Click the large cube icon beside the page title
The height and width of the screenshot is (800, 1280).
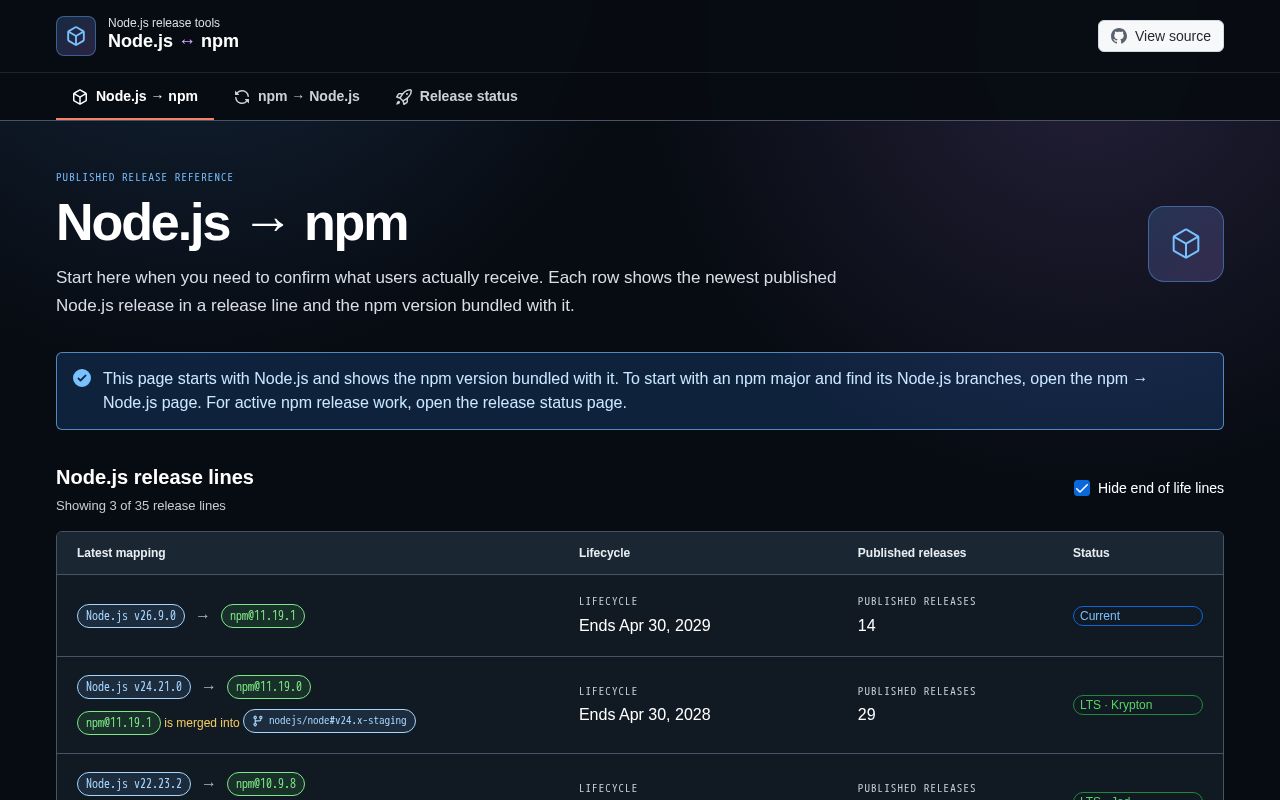click(x=1186, y=244)
